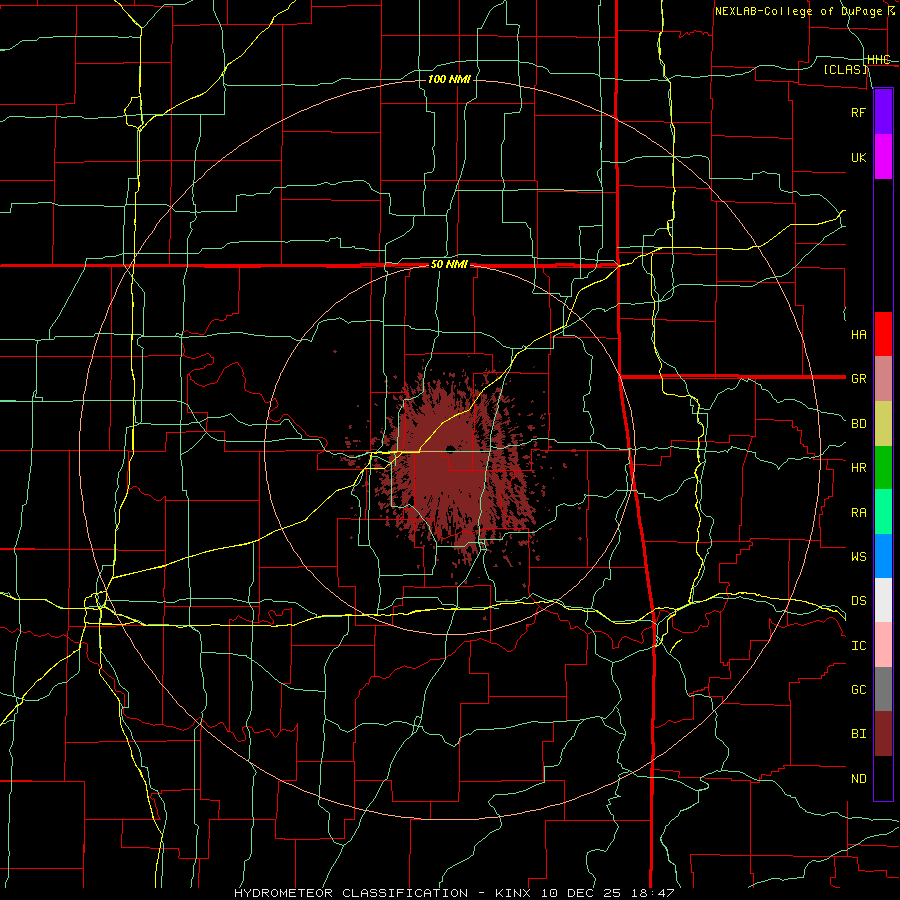Click the BD legend label
Image resolution: width=900 pixels, height=900 pixels.
(858, 424)
